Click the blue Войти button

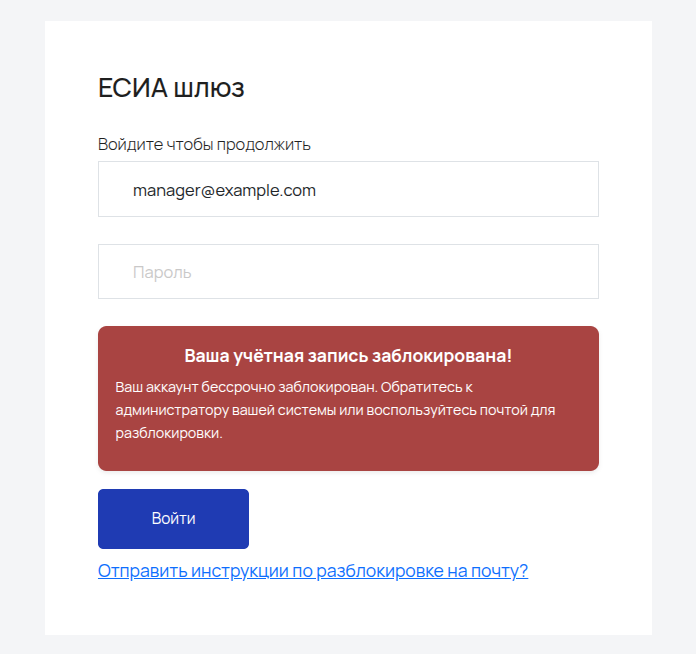(x=173, y=519)
